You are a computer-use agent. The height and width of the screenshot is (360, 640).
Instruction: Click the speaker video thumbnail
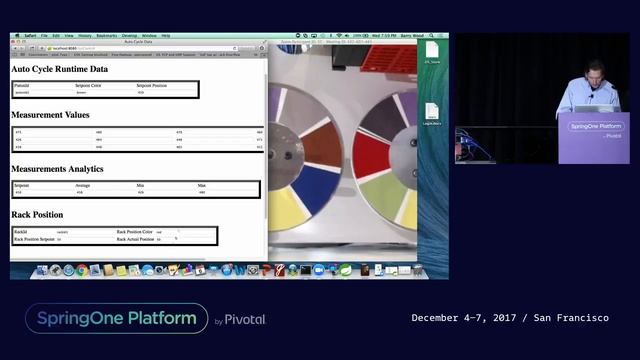(542, 98)
